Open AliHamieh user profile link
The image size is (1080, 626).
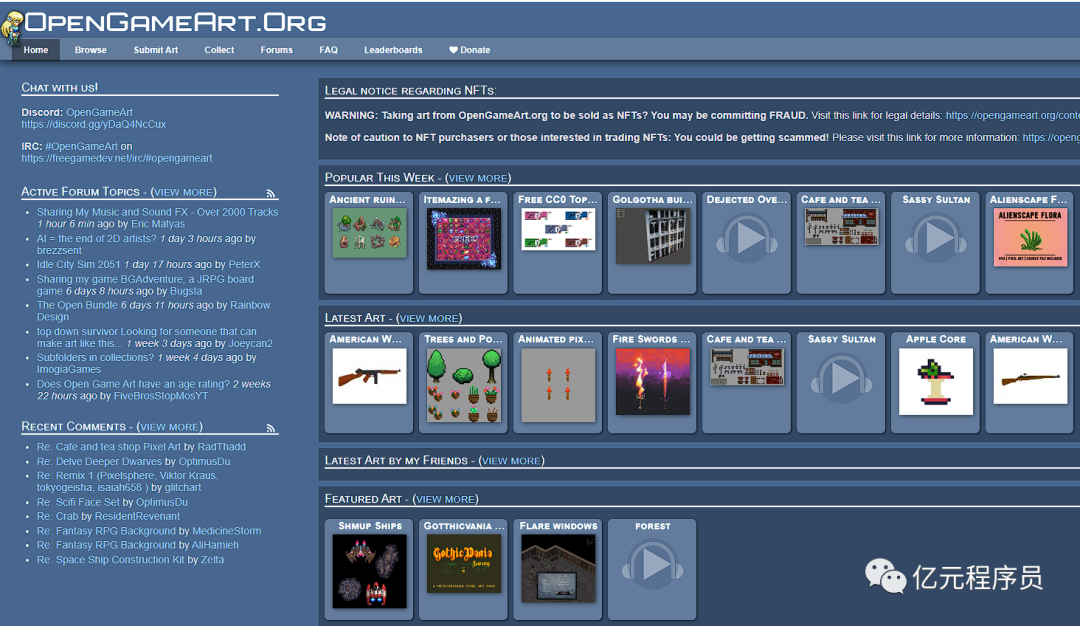click(215, 545)
